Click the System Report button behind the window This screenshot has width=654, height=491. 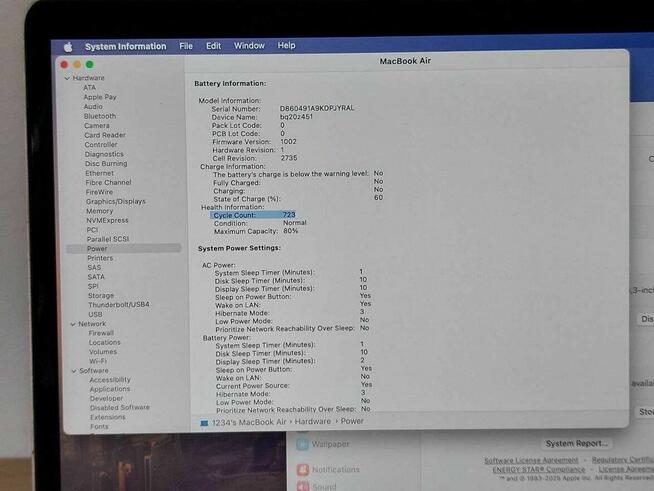pyautogui.click(x=576, y=443)
